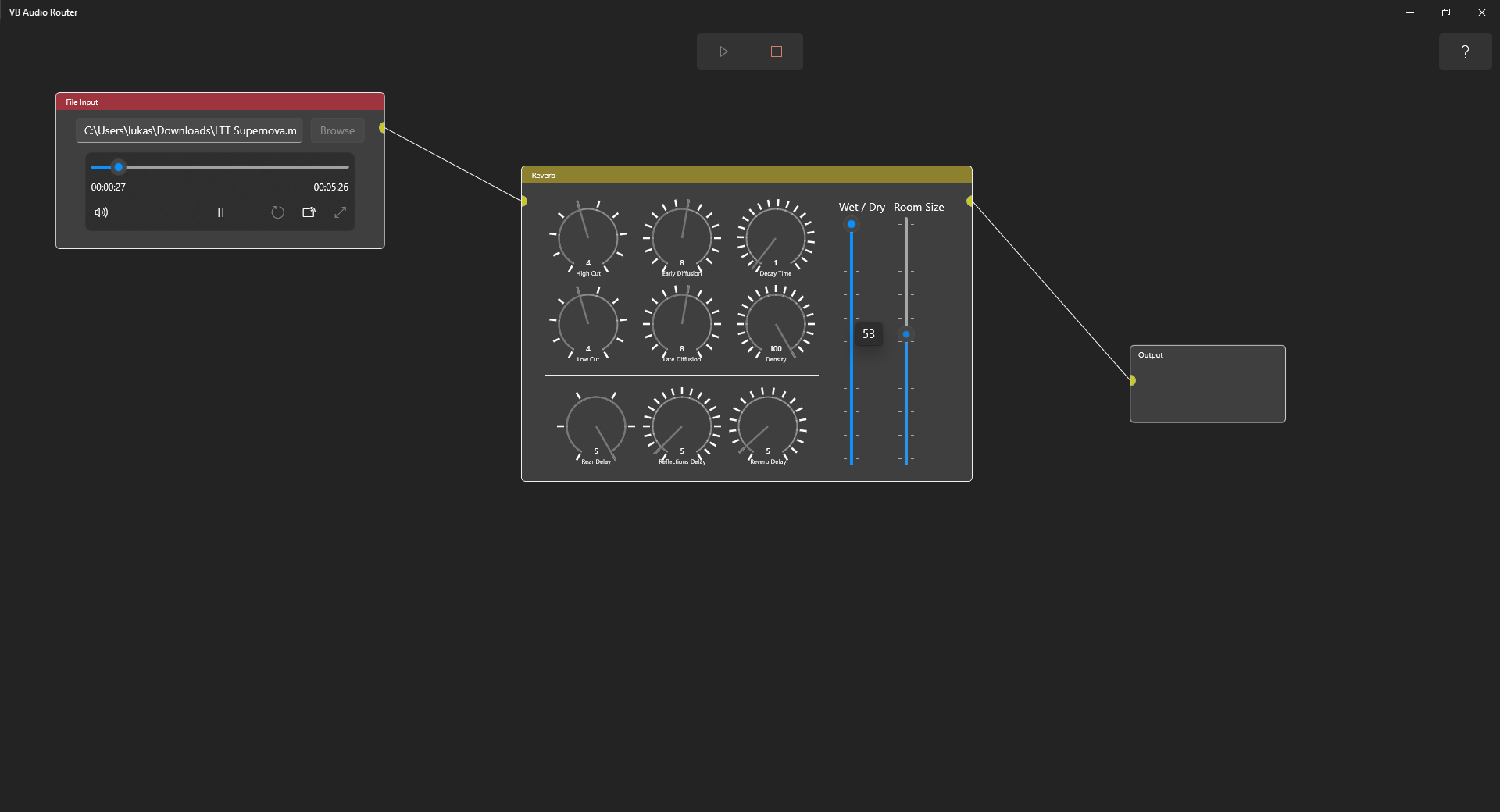
Task: Select the High Cut knob
Action: (587, 238)
